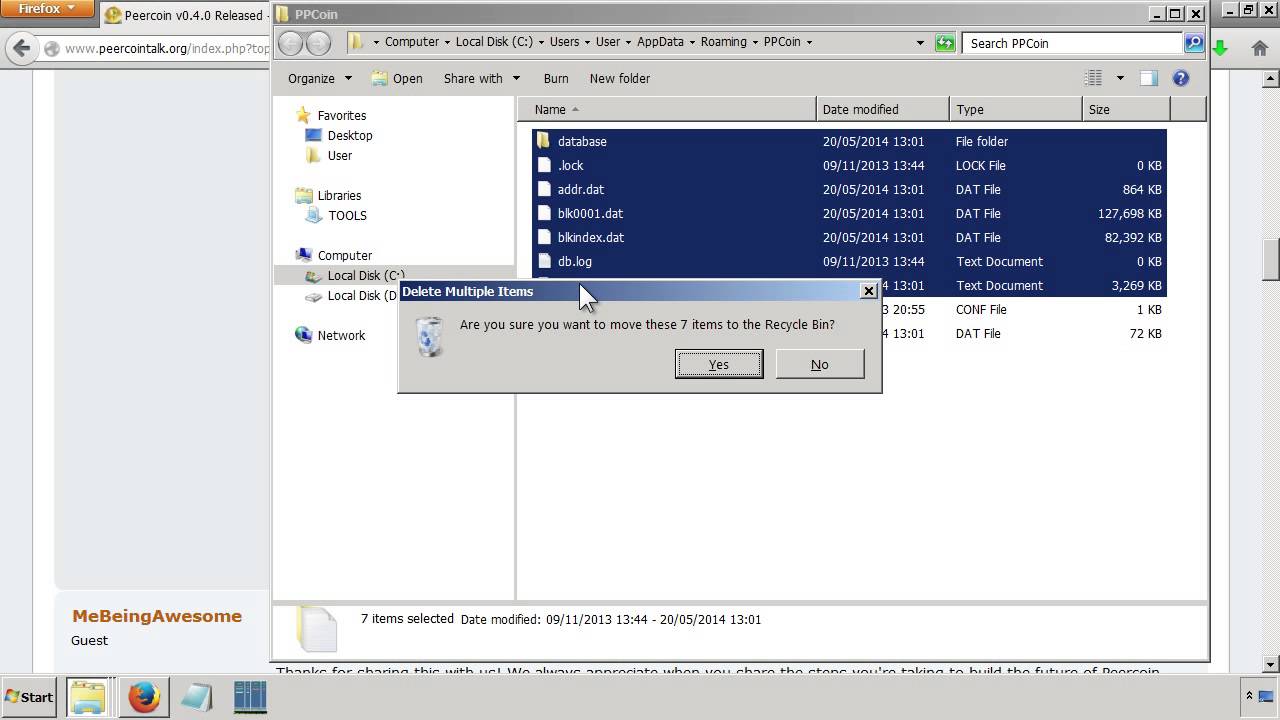Select Local Disk (C:) in navigation pane
The width and height of the screenshot is (1280, 720).
click(366, 275)
